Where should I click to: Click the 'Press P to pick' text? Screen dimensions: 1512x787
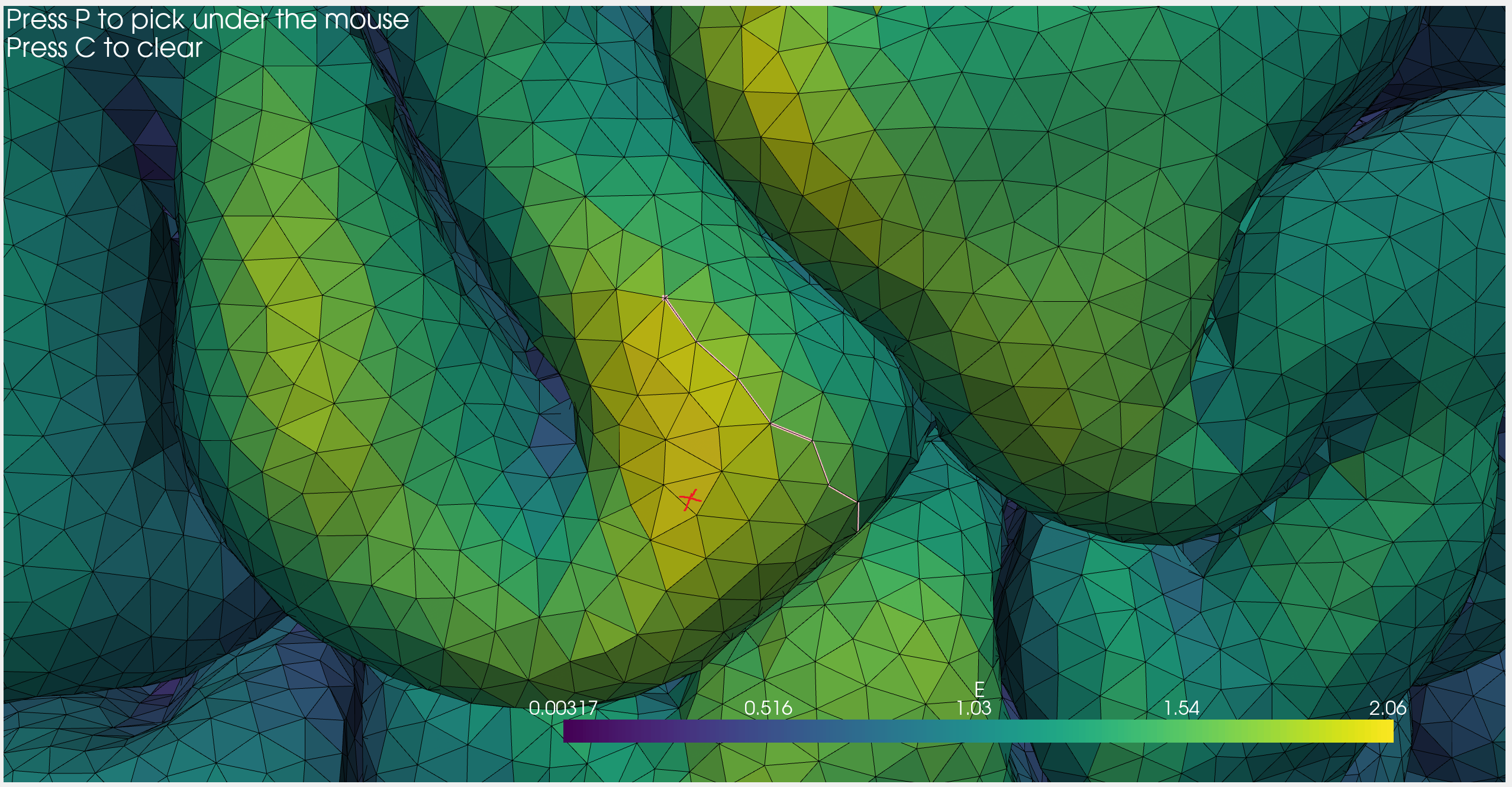[x=207, y=20]
